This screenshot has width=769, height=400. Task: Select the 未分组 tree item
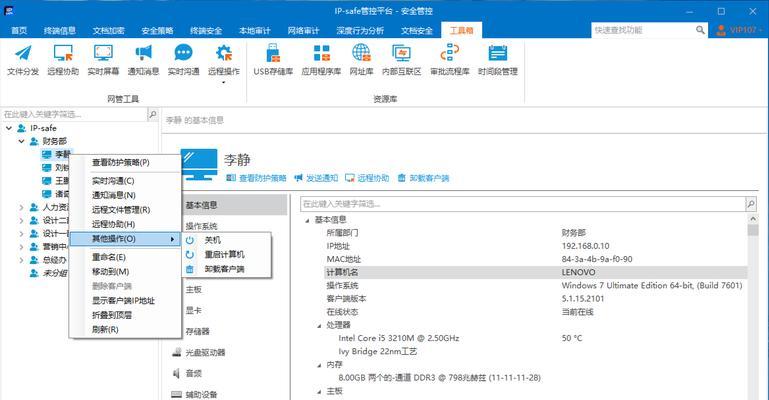pyautogui.click(x=49, y=273)
